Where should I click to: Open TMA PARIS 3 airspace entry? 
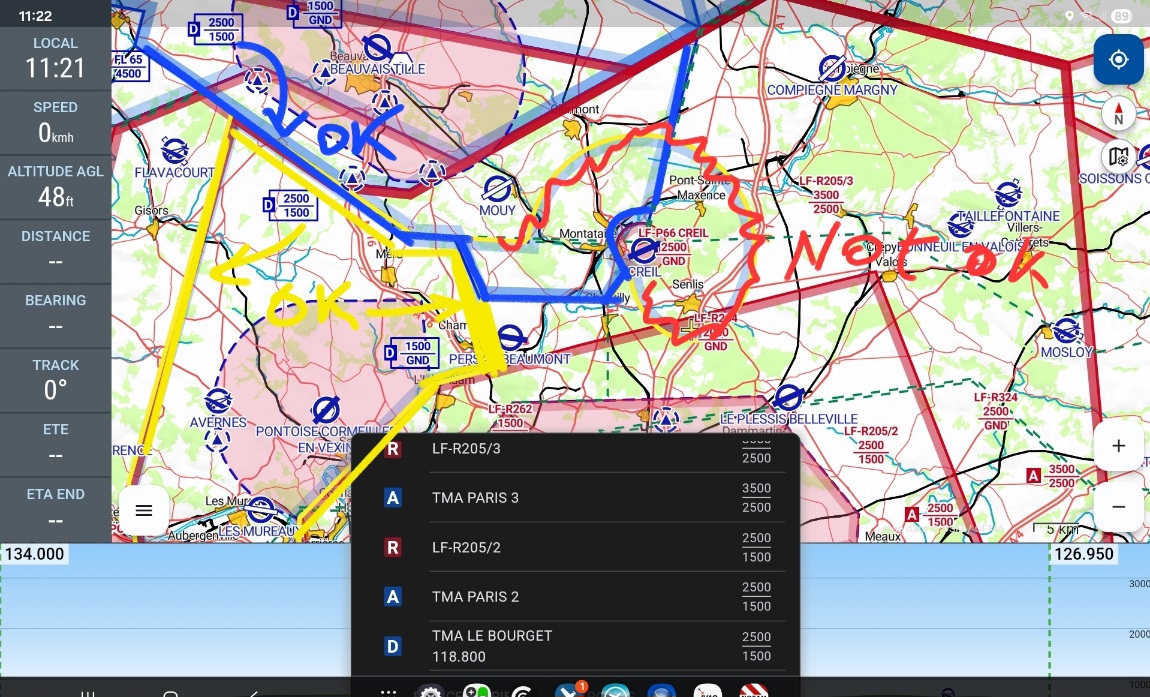pos(575,498)
